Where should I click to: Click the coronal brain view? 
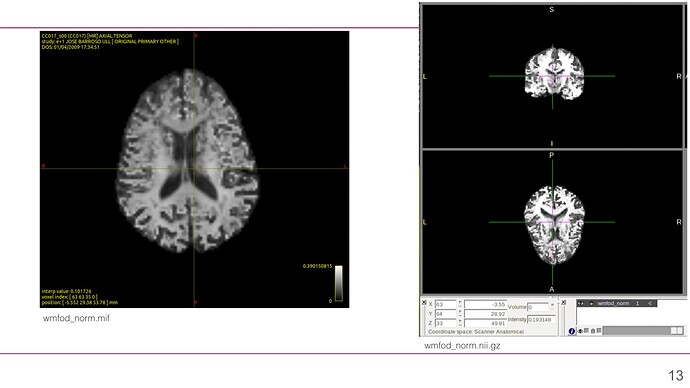pos(554,73)
